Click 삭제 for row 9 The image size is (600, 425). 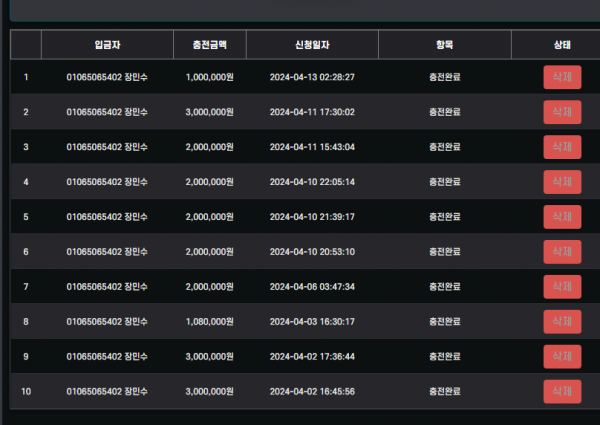tap(562, 356)
